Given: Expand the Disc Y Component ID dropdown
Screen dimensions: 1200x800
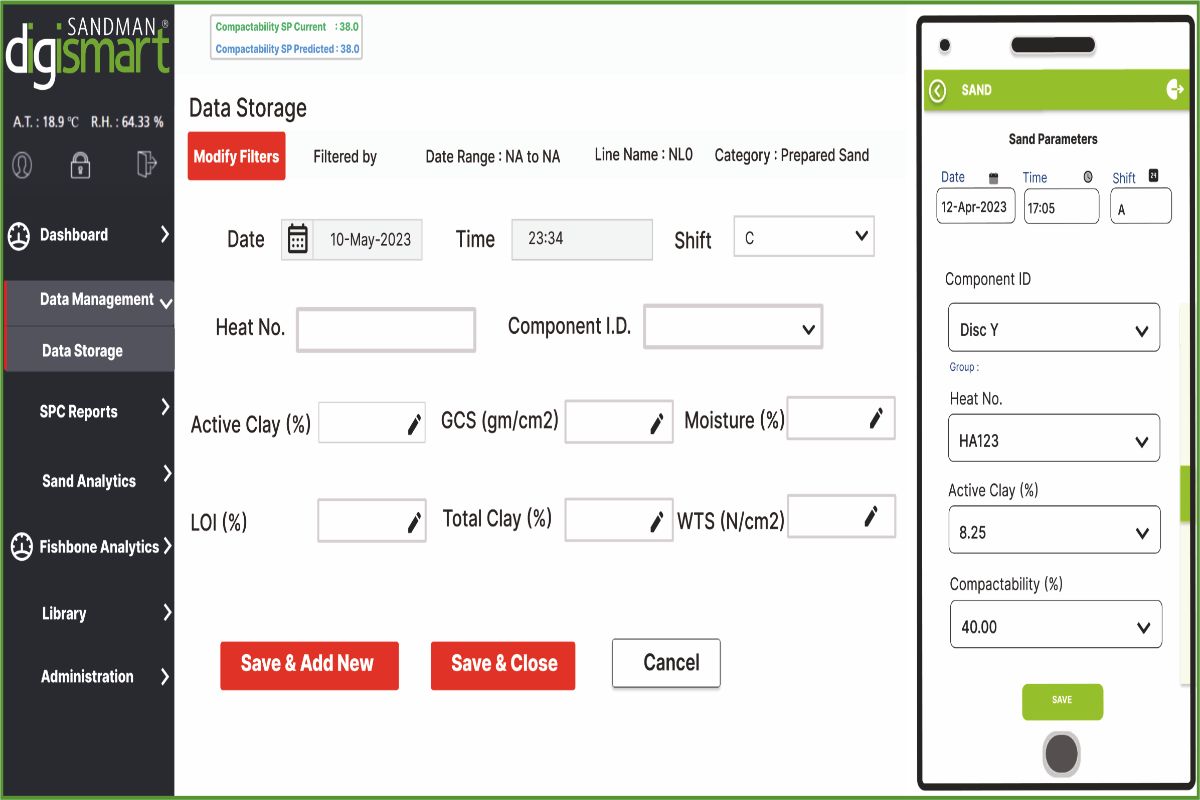Looking at the screenshot, I should (1053, 328).
